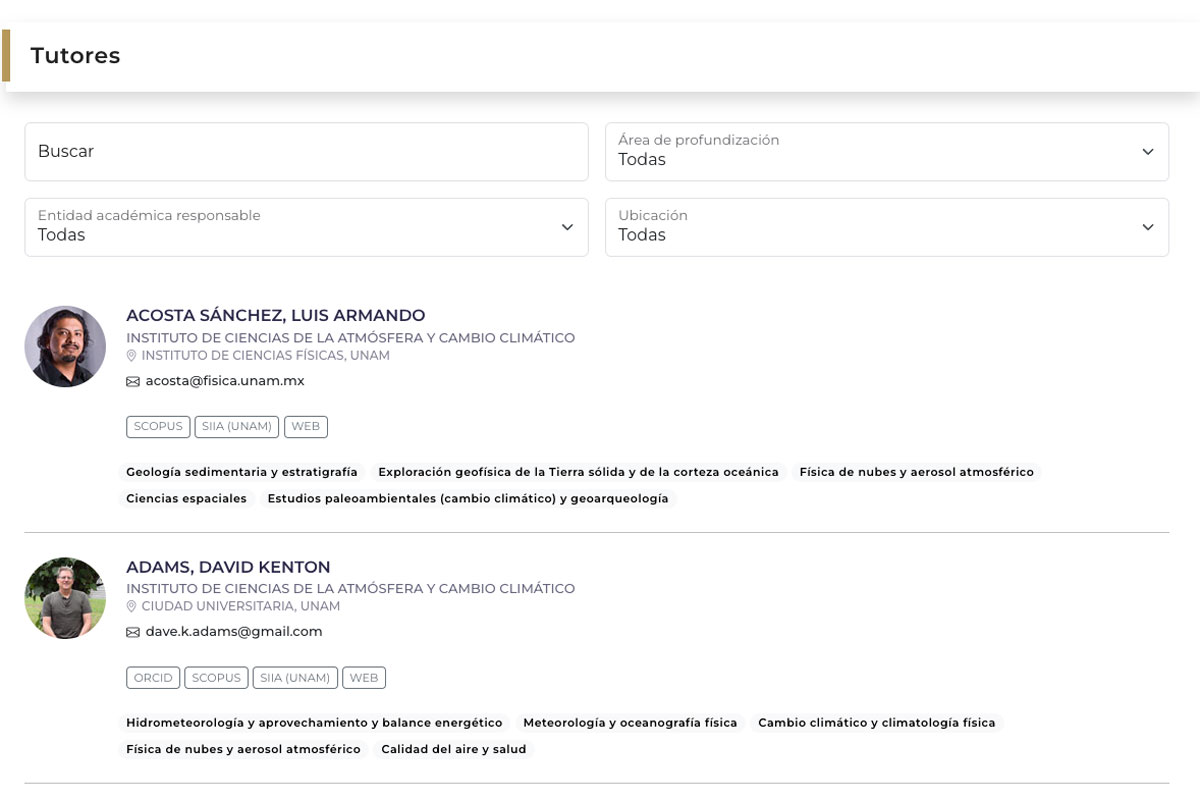1200x800 pixels.
Task: Open the Área de profundización dropdown
Action: pyautogui.click(x=887, y=152)
